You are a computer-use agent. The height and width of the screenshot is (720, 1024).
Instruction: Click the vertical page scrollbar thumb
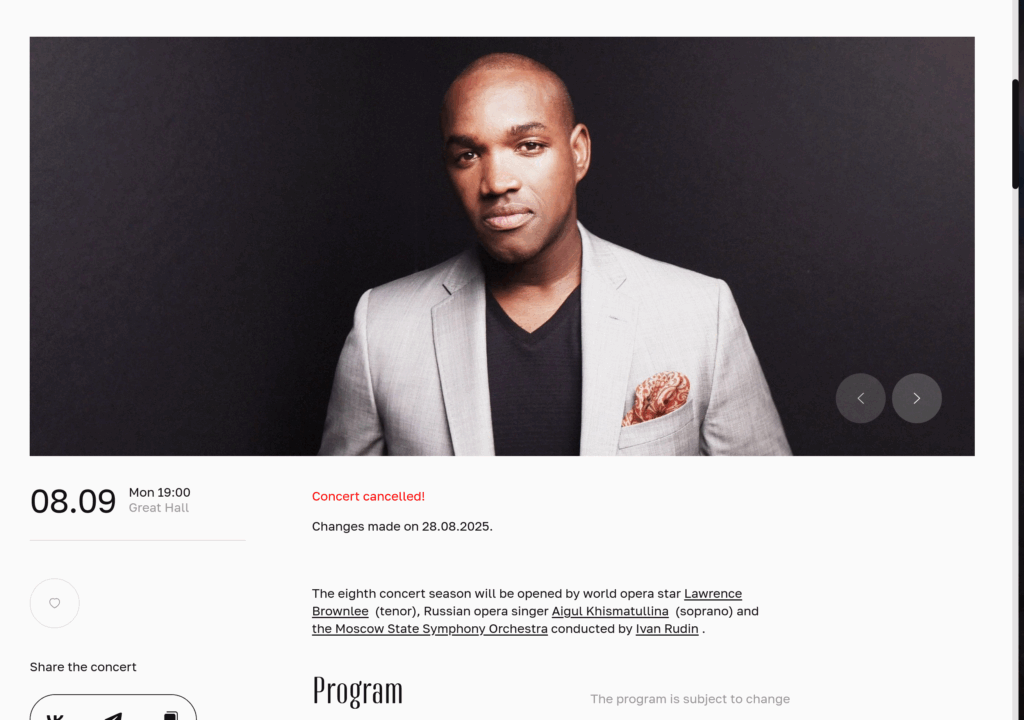pyautogui.click(x=1016, y=134)
